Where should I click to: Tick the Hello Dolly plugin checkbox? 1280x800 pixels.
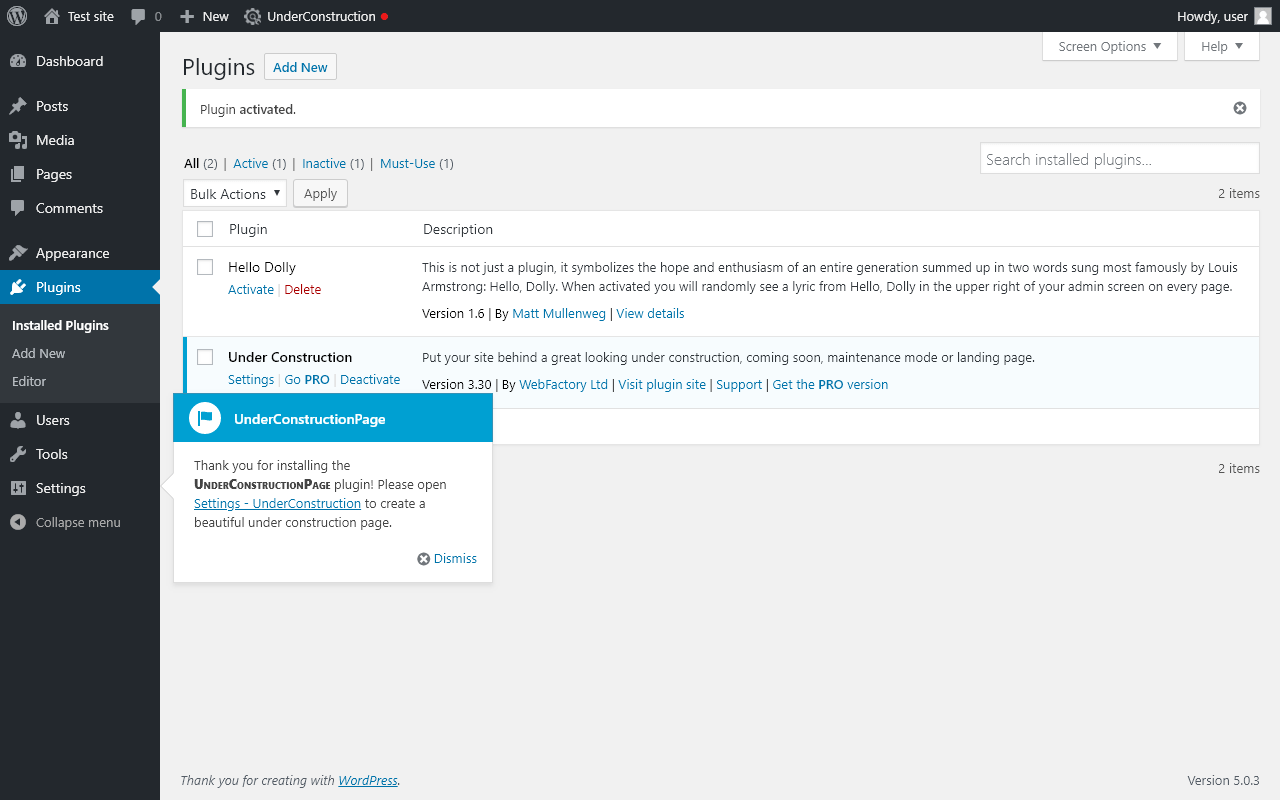(205, 267)
